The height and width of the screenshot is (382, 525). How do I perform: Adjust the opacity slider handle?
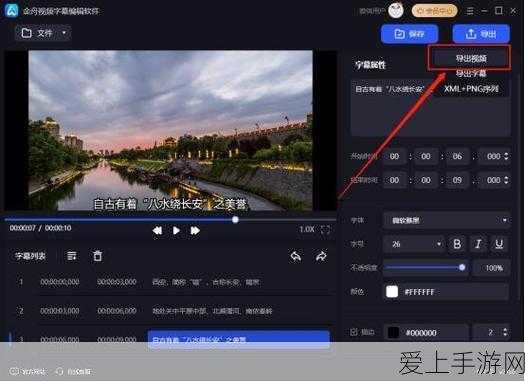coord(462,267)
